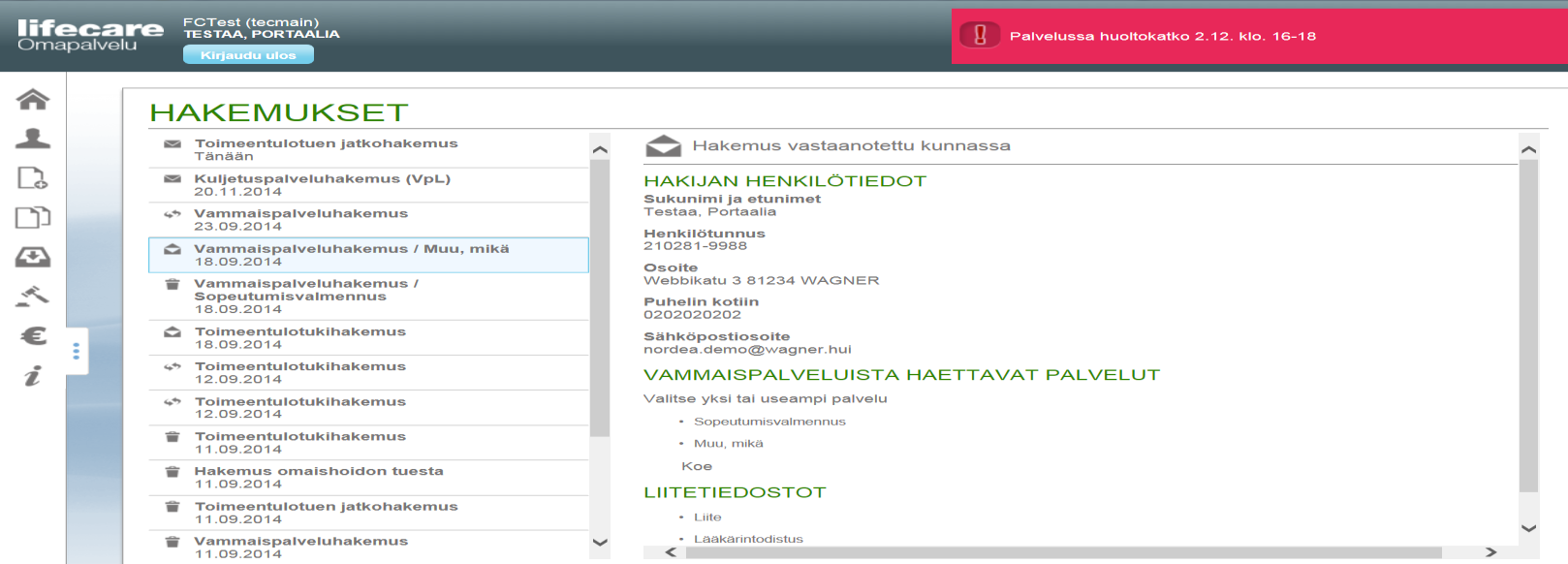Click the Liite attachment link
Screen dimensions: 1568x564
click(x=707, y=517)
